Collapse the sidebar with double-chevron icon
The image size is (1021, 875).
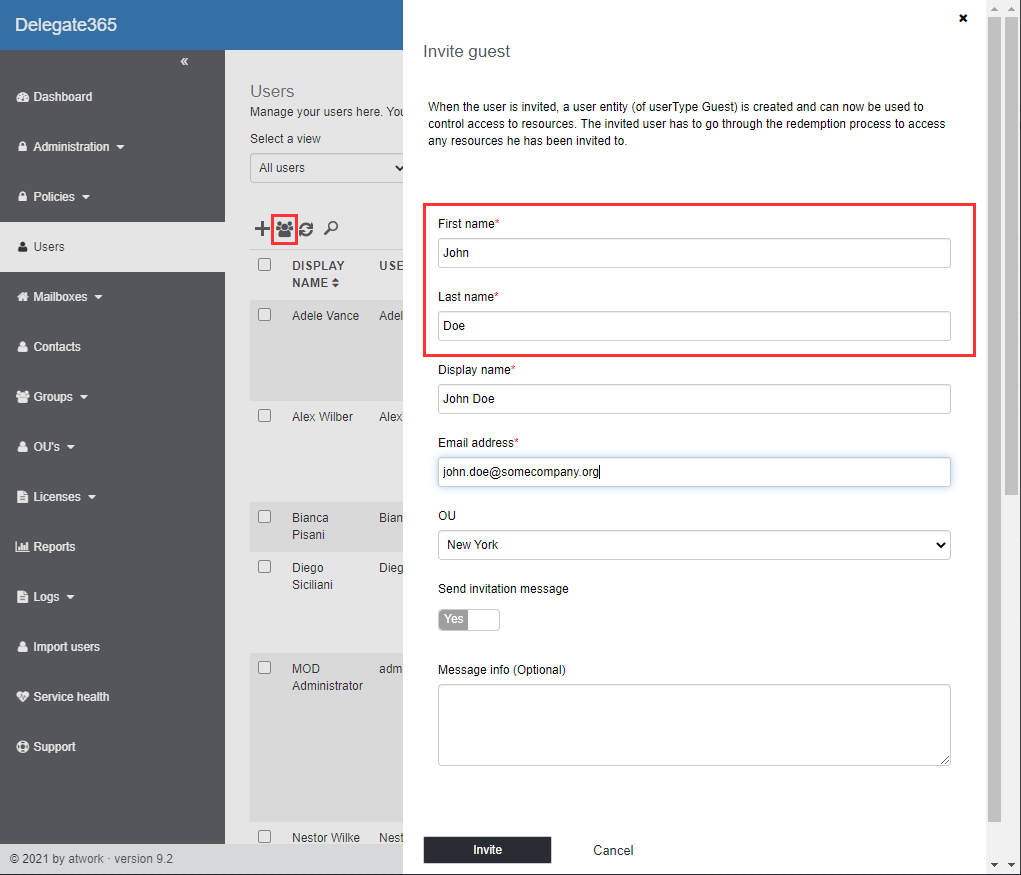184,62
